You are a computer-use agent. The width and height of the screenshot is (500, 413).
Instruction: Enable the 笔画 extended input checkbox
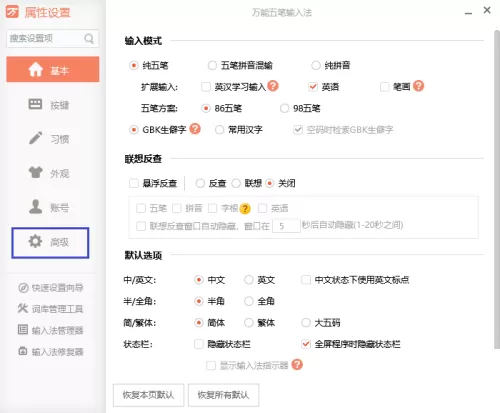(x=384, y=87)
